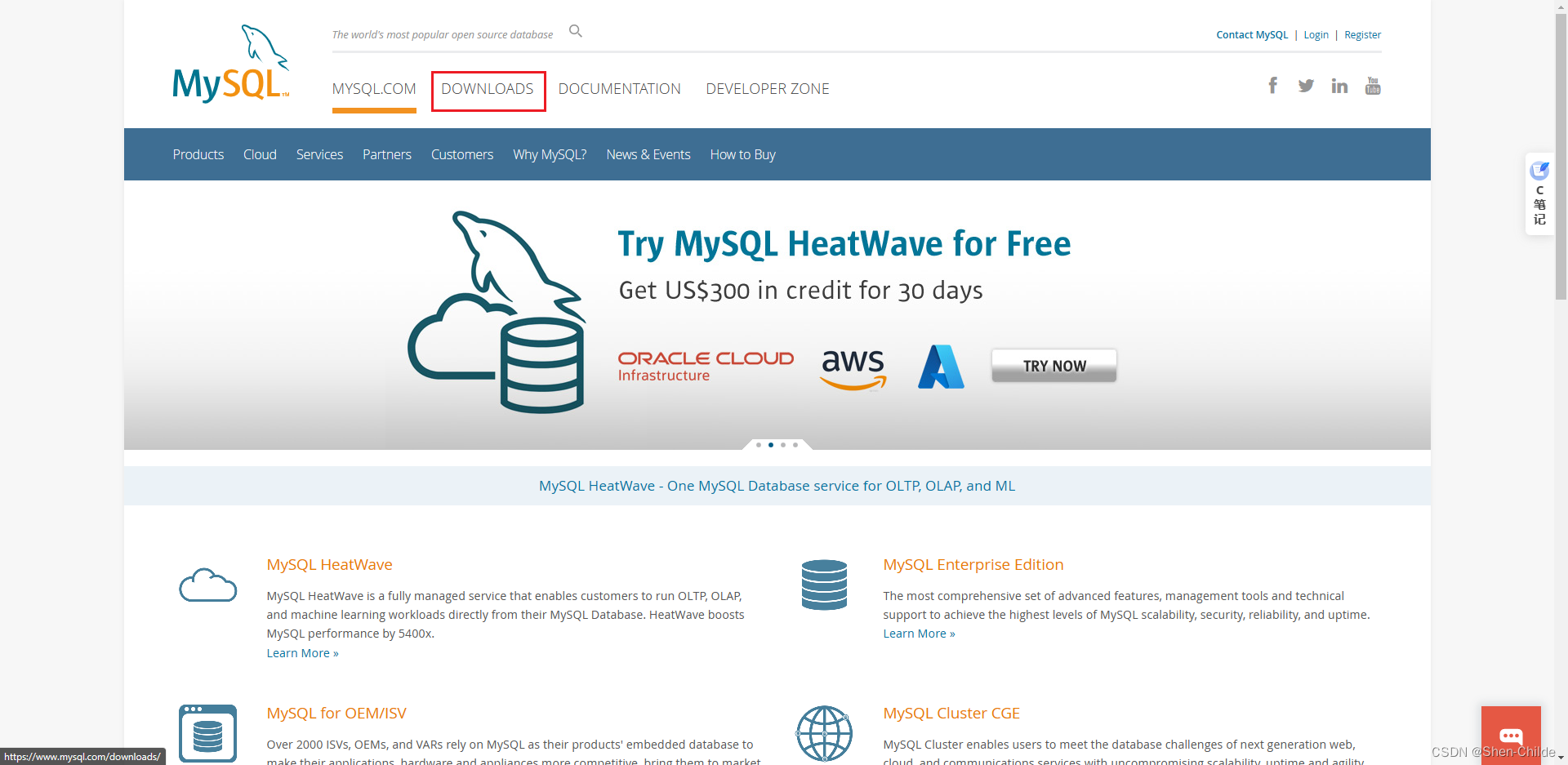The image size is (1568, 765).
Task: Open the MySQL Enterprise Edition heading link
Action: 973,564
